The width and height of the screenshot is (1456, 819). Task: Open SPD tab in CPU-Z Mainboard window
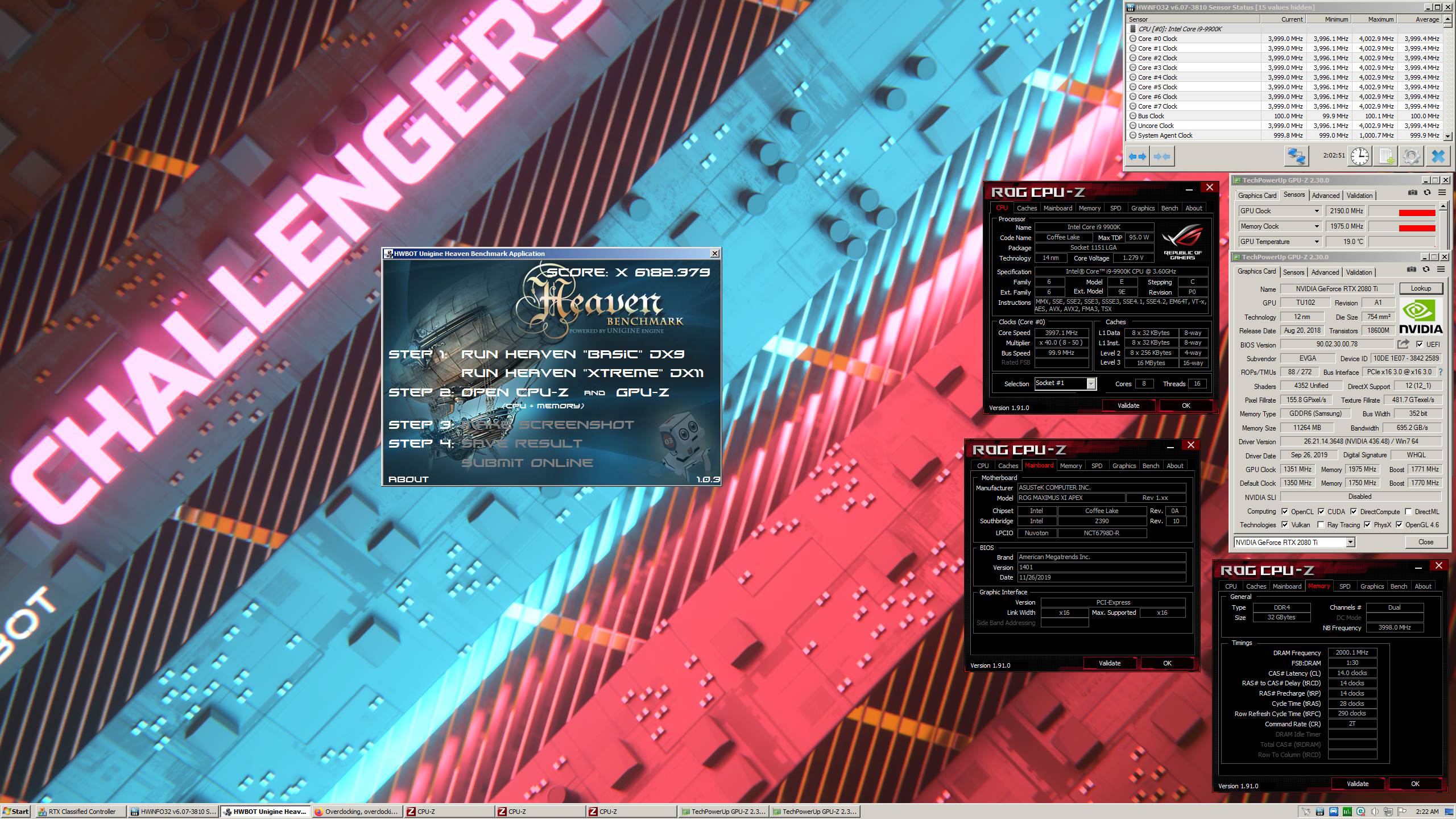pos(1097,466)
